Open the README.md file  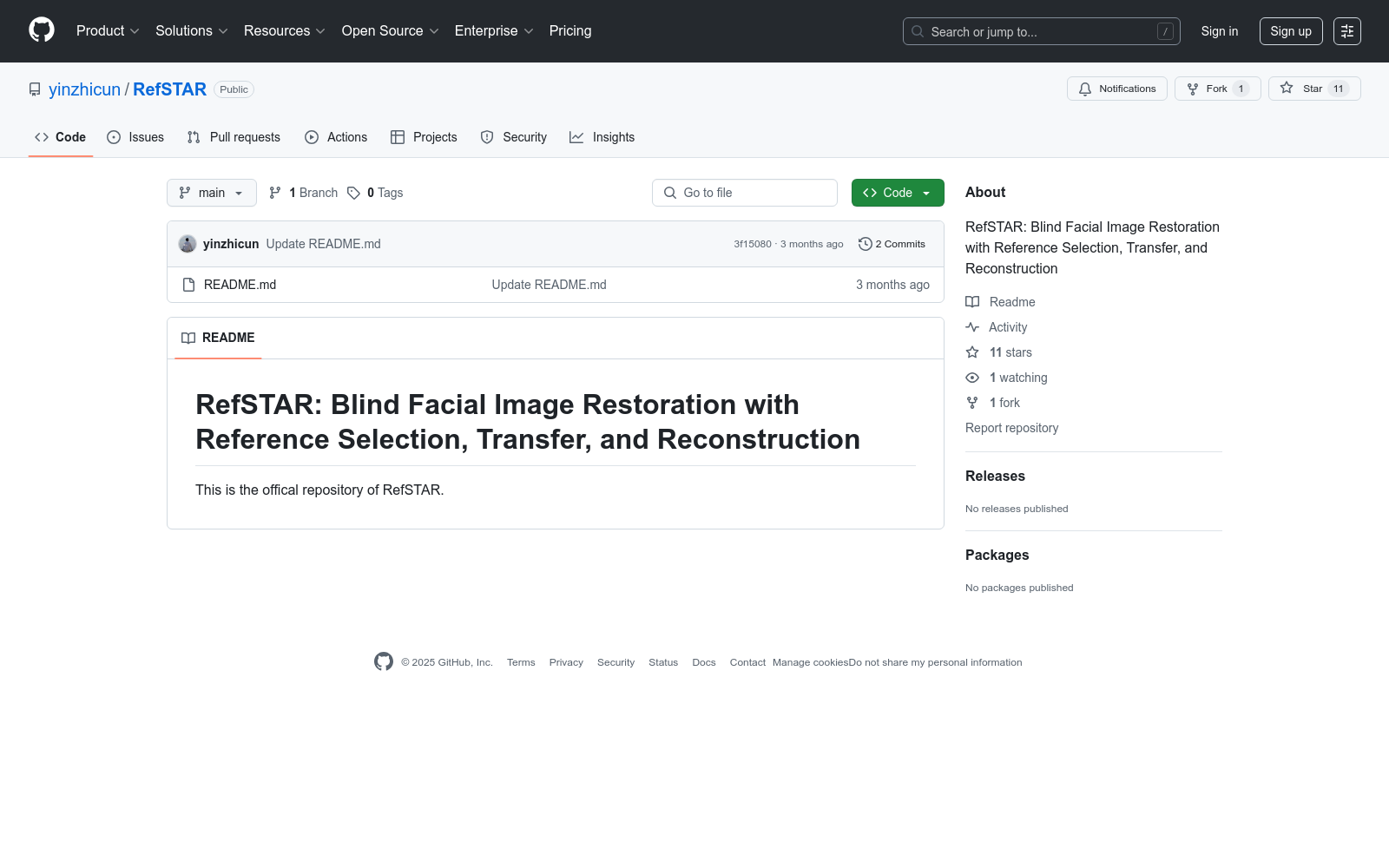[240, 285]
